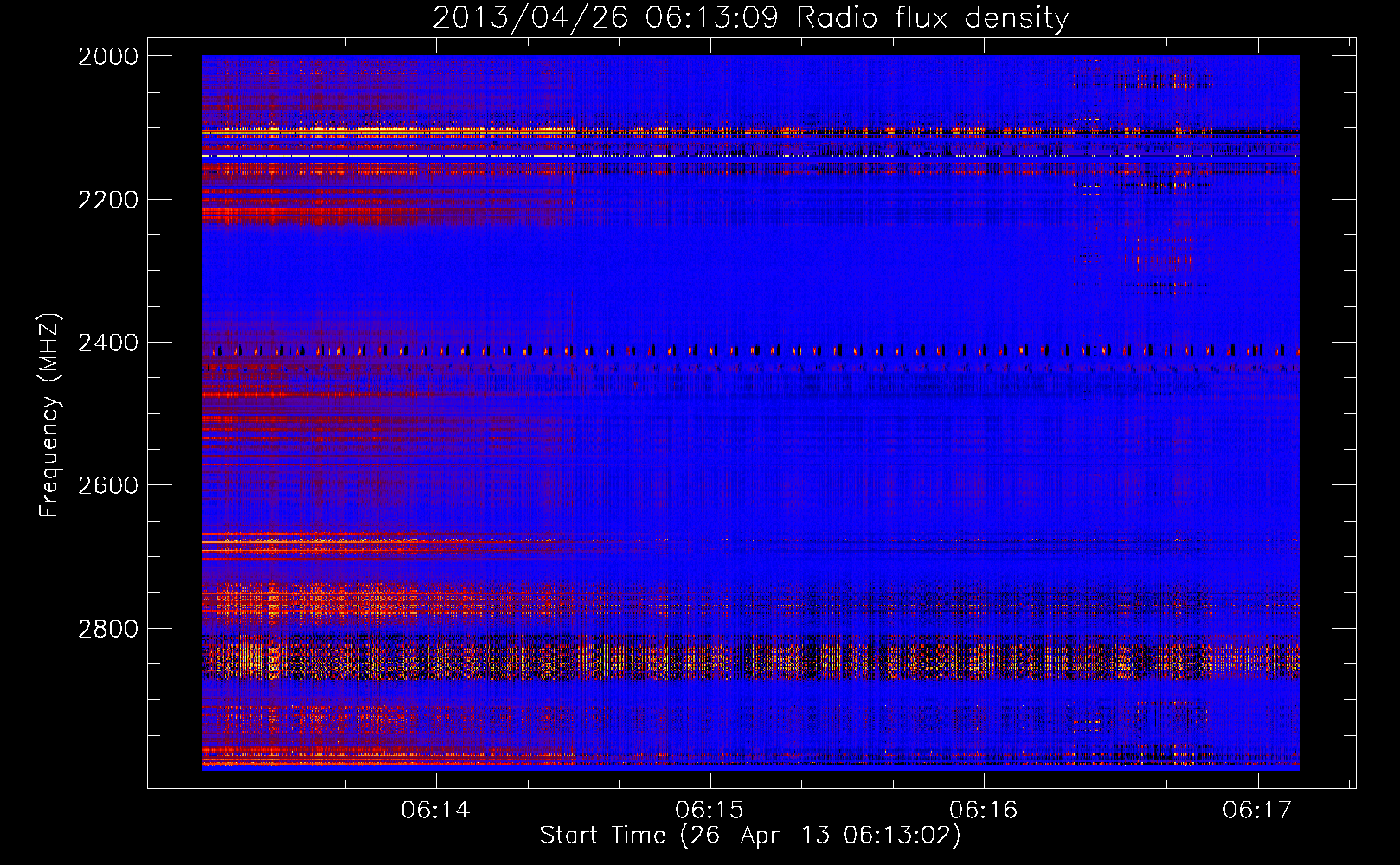Click the 06:17 time axis label
1400x865 pixels.
pos(1256,811)
